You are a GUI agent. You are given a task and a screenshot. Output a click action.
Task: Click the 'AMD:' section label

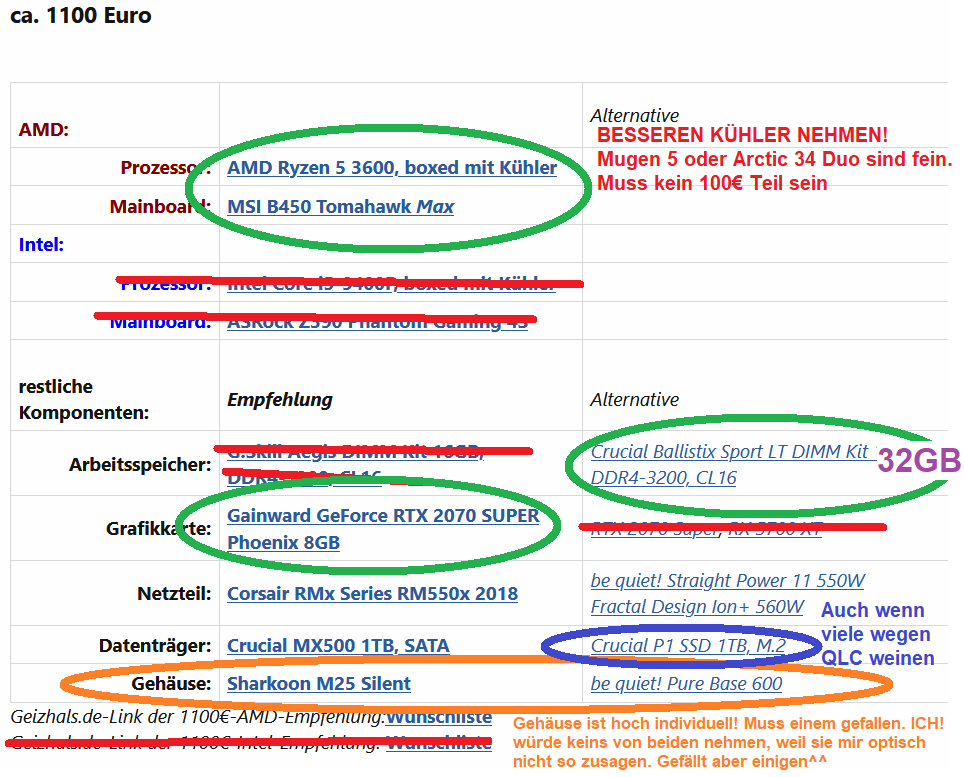pos(44,130)
